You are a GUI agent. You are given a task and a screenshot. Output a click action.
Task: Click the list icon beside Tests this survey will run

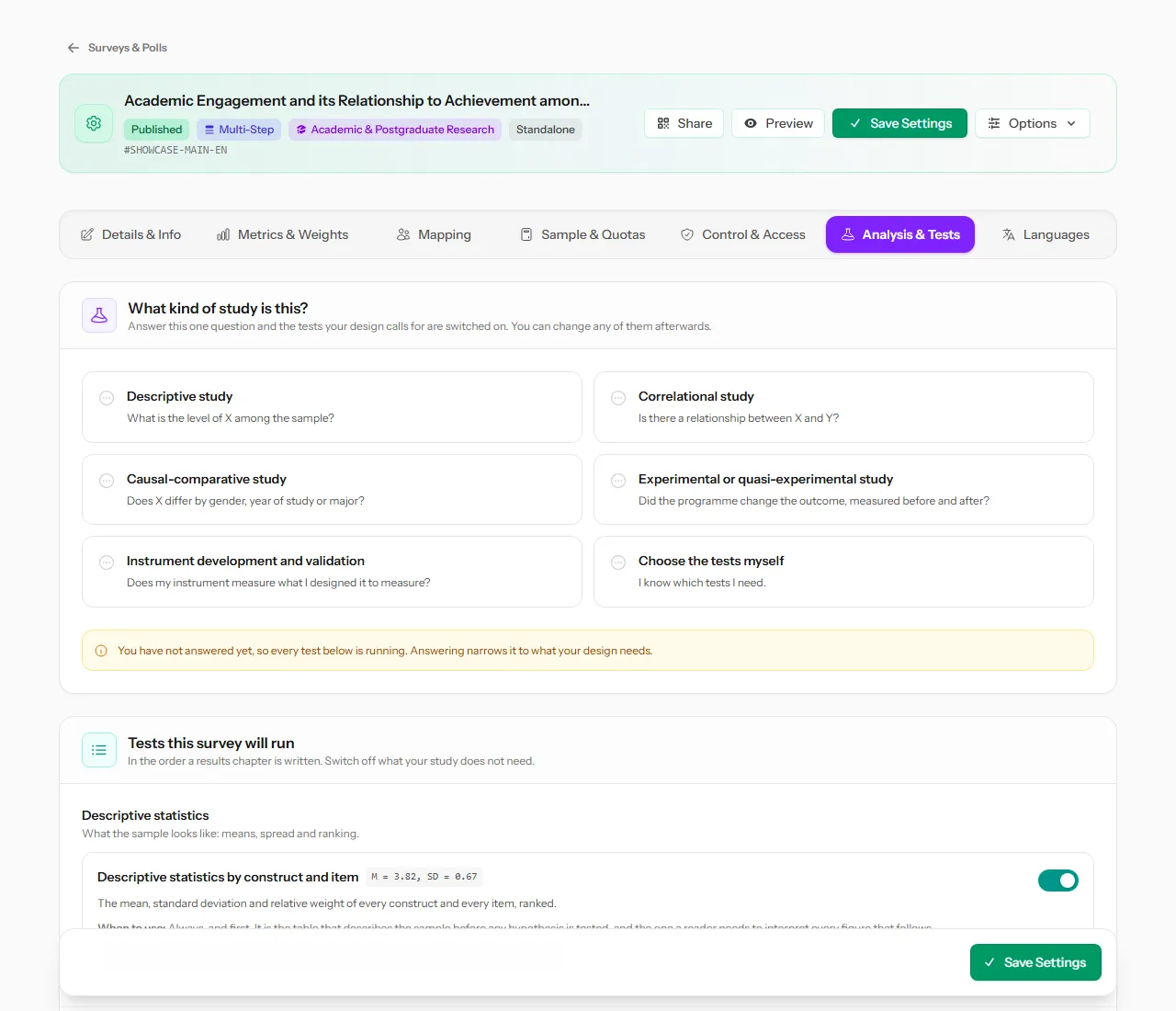click(x=99, y=750)
